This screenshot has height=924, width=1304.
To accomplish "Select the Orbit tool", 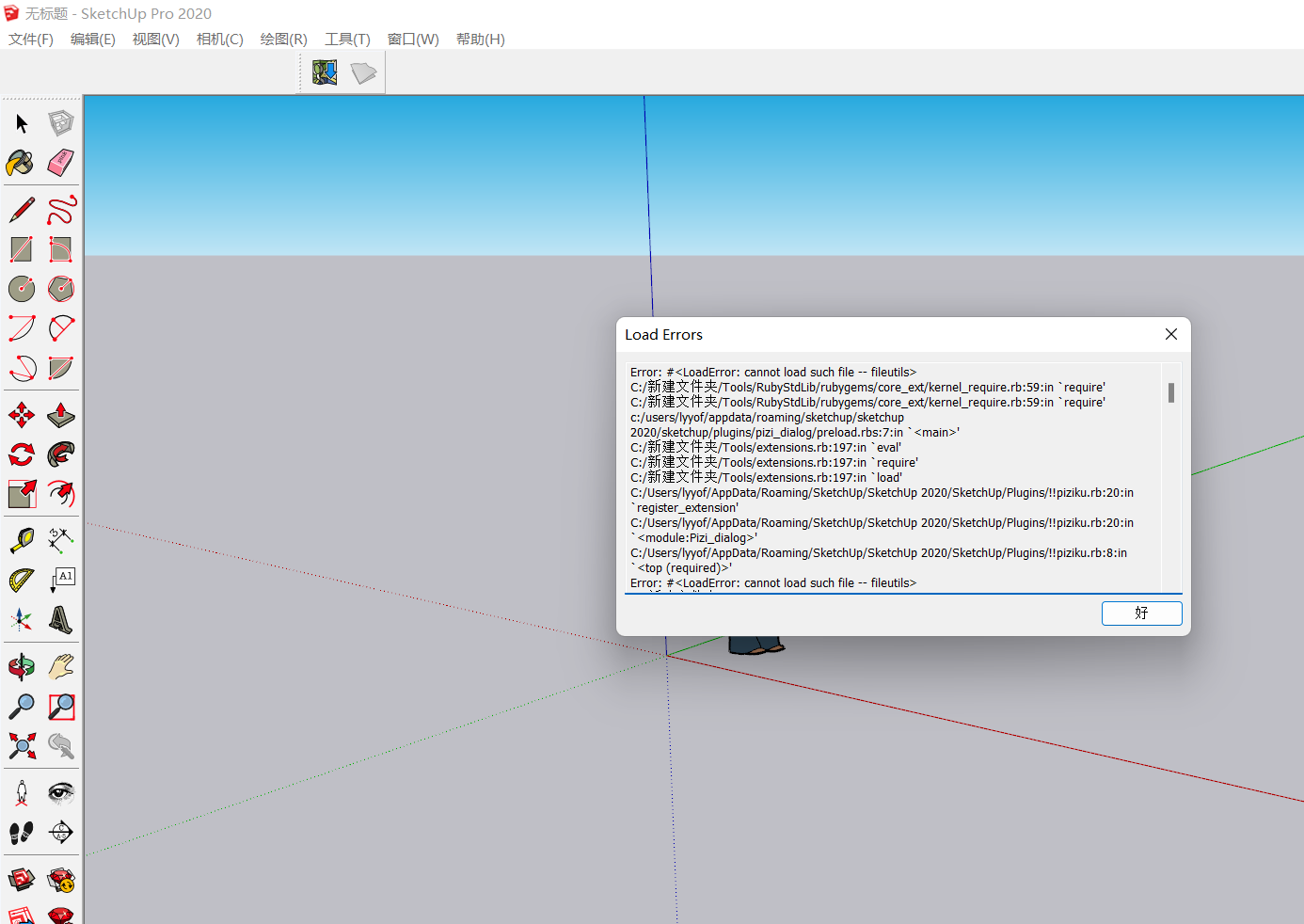I will click(x=21, y=666).
